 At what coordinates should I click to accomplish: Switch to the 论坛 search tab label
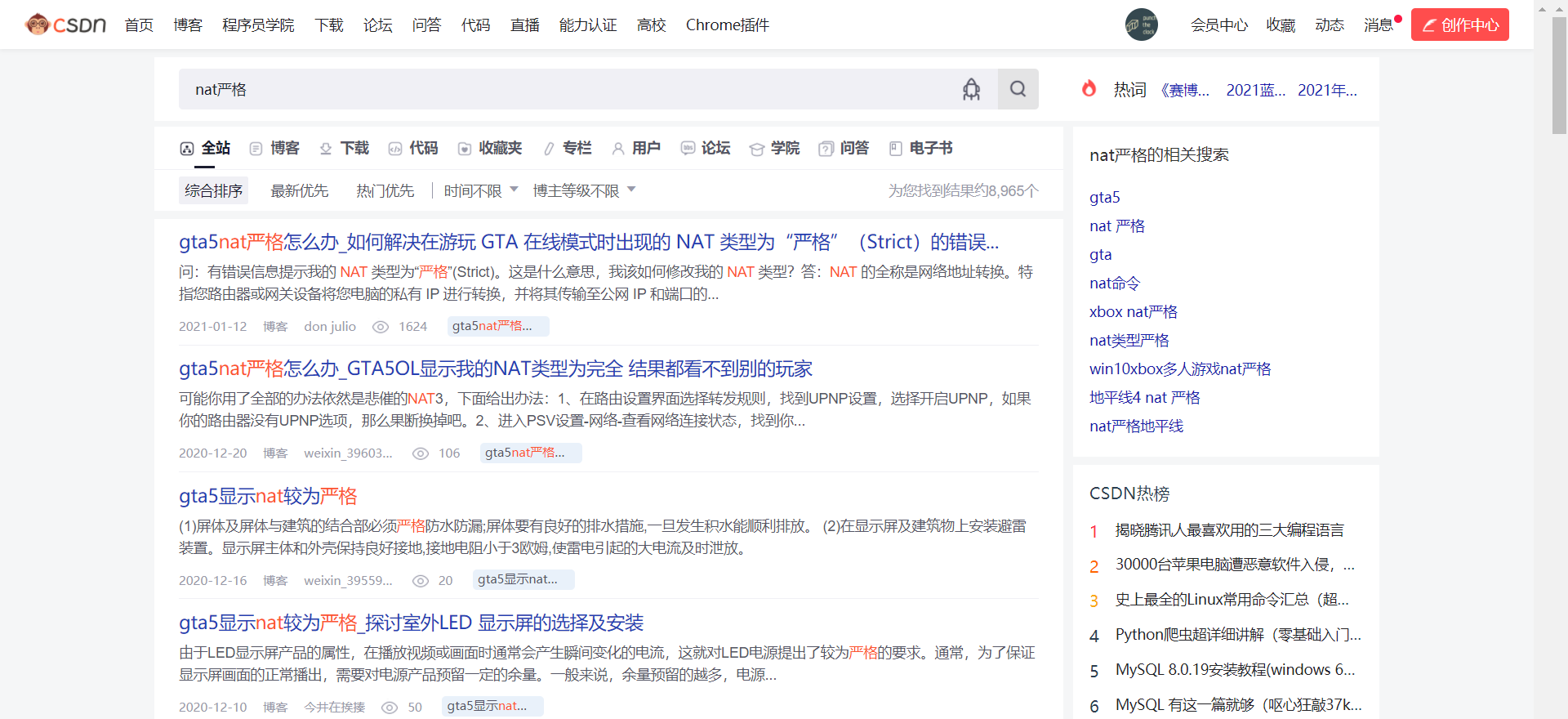[x=715, y=148]
